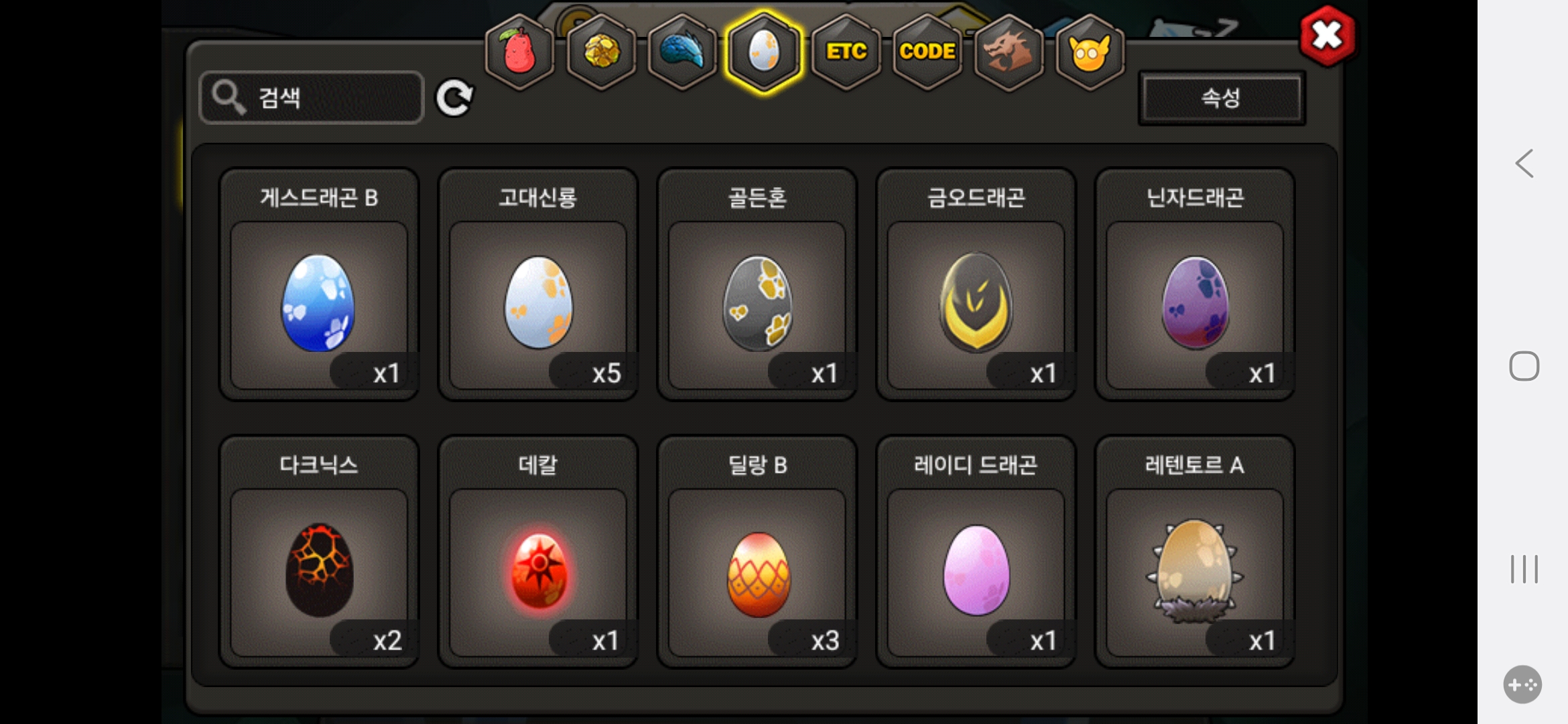Image resolution: width=1568 pixels, height=724 pixels.
Task: Open the yellow owl mask tab
Action: coord(1090,52)
